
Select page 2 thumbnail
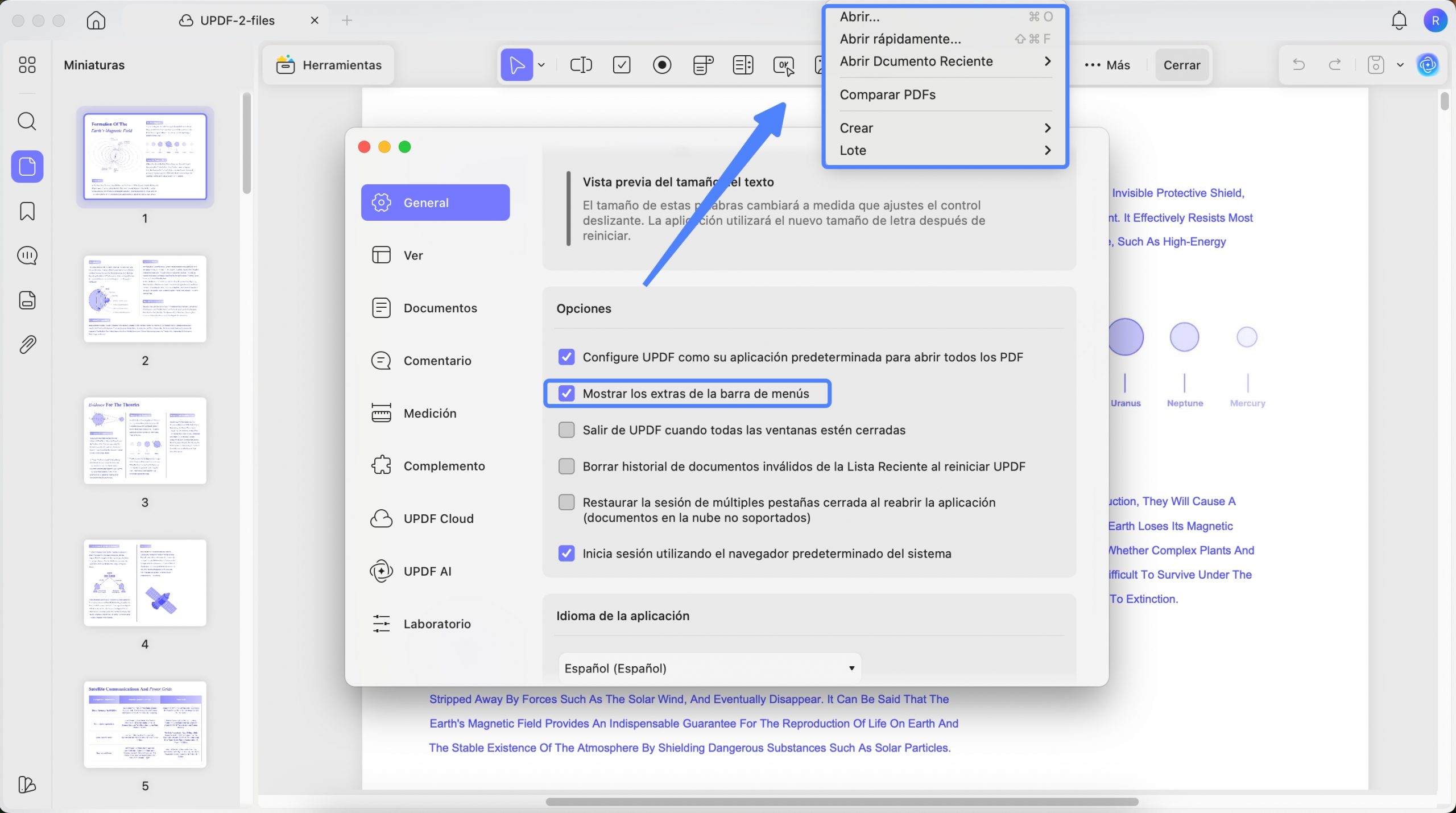[145, 299]
